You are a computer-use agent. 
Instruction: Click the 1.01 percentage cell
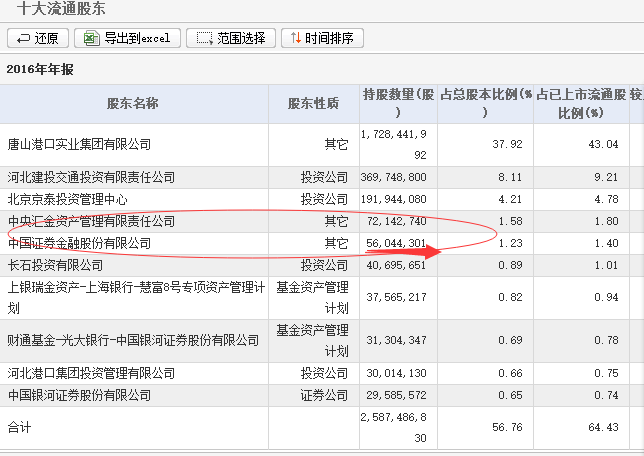[606, 265]
